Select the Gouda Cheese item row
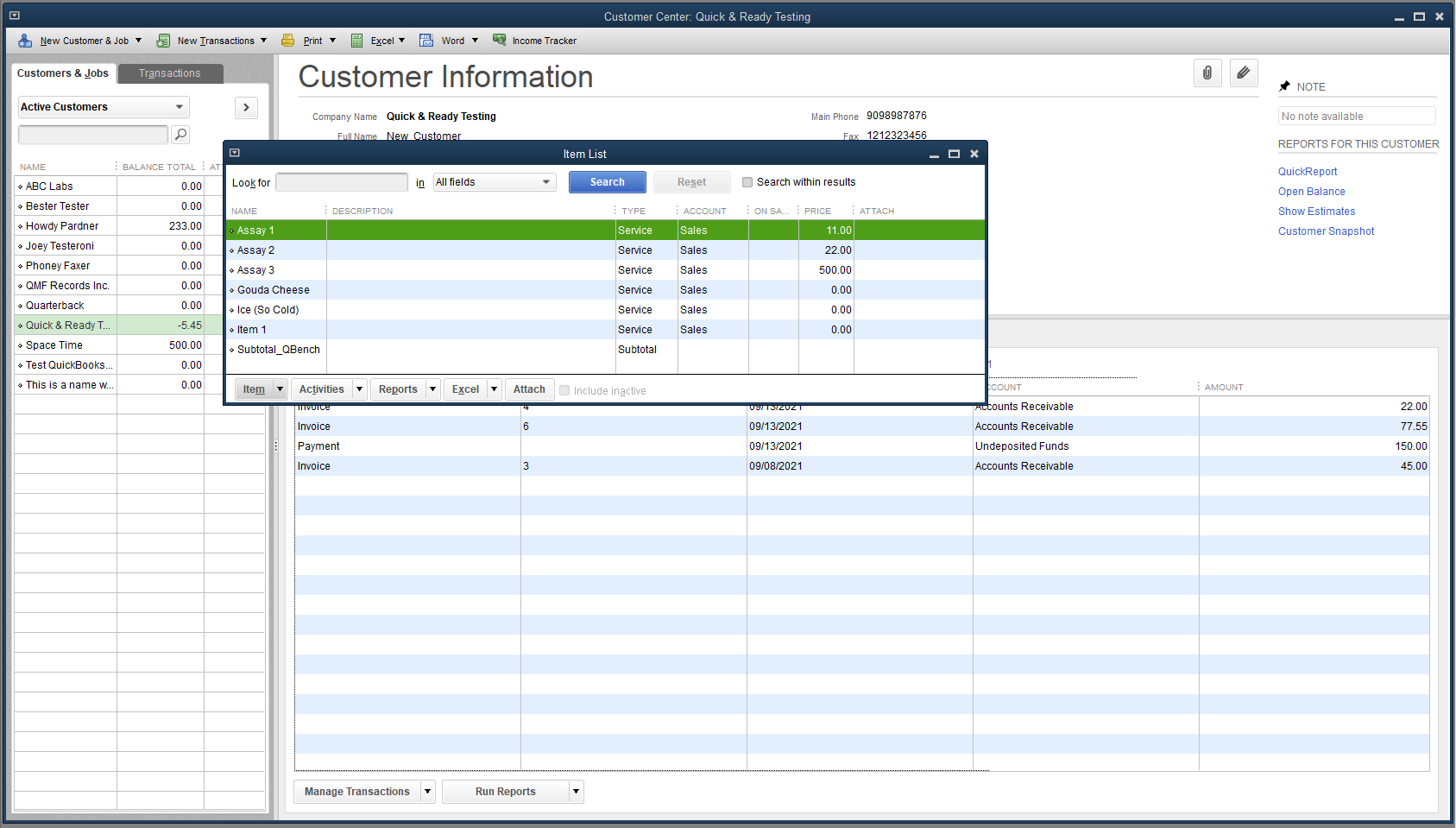This screenshot has height=828, width=1456. 606,290
